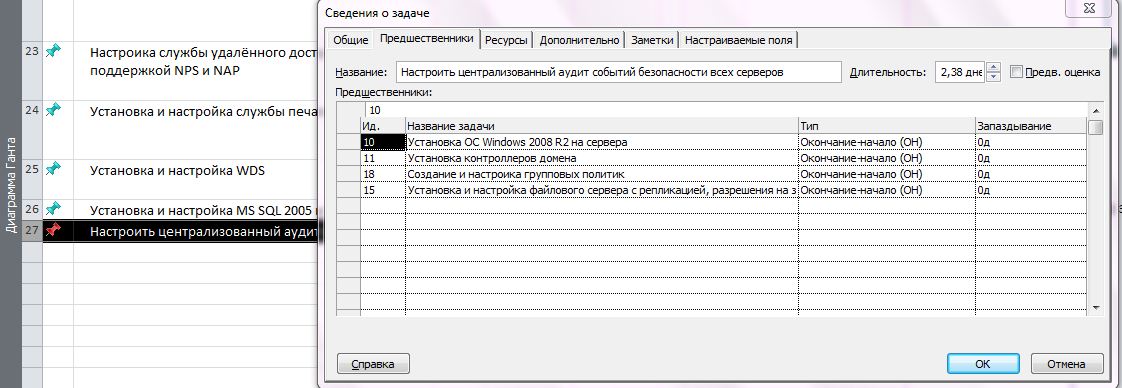This screenshot has height=388, width=1122.
Task: Increase duration with the up spinner arrow
Action: pyautogui.click(x=993, y=67)
